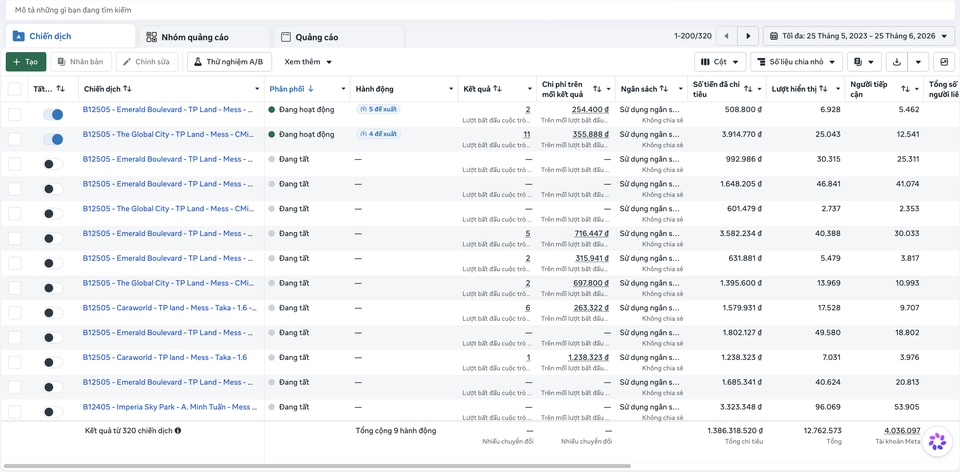This screenshot has width=960, height=472.
Task: Switch to the Nhóm quảng cáo tab
Action: click(x=204, y=37)
